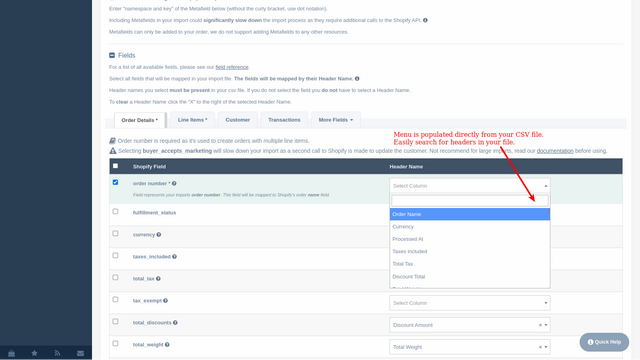Collapse the order number Select Column dropdown
Image resolution: width=640 pixels, height=360 pixels.
[469, 186]
